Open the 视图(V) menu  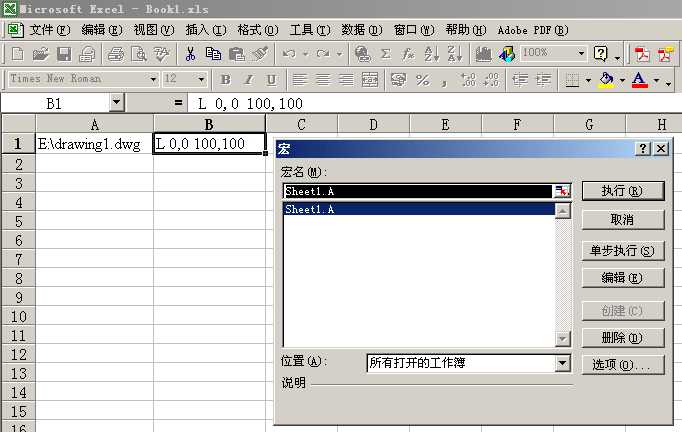[154, 30]
